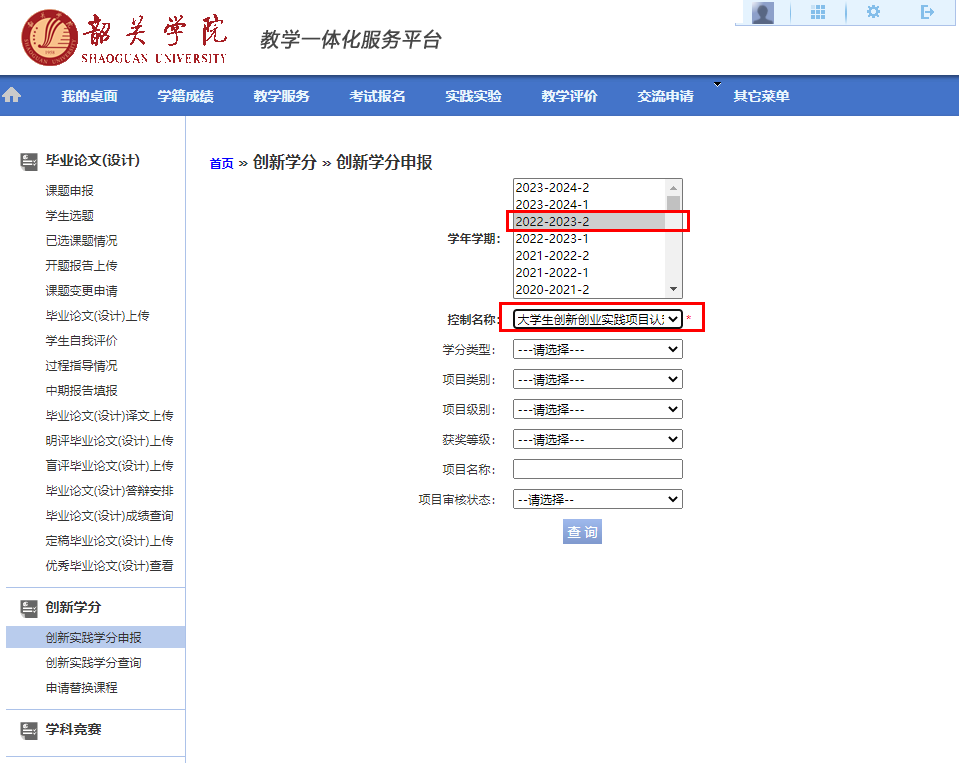Click the 项目名称 text field
Viewport: 959px width, 763px height.
pos(597,469)
